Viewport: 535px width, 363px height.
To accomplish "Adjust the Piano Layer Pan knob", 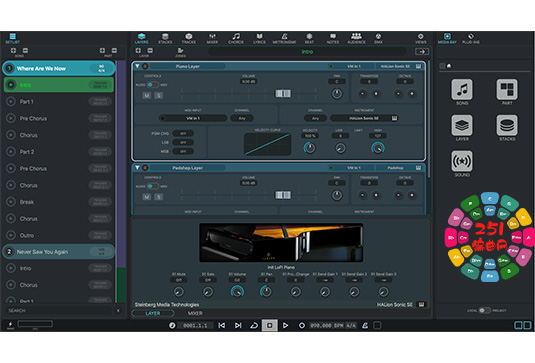I will [x=337, y=94].
